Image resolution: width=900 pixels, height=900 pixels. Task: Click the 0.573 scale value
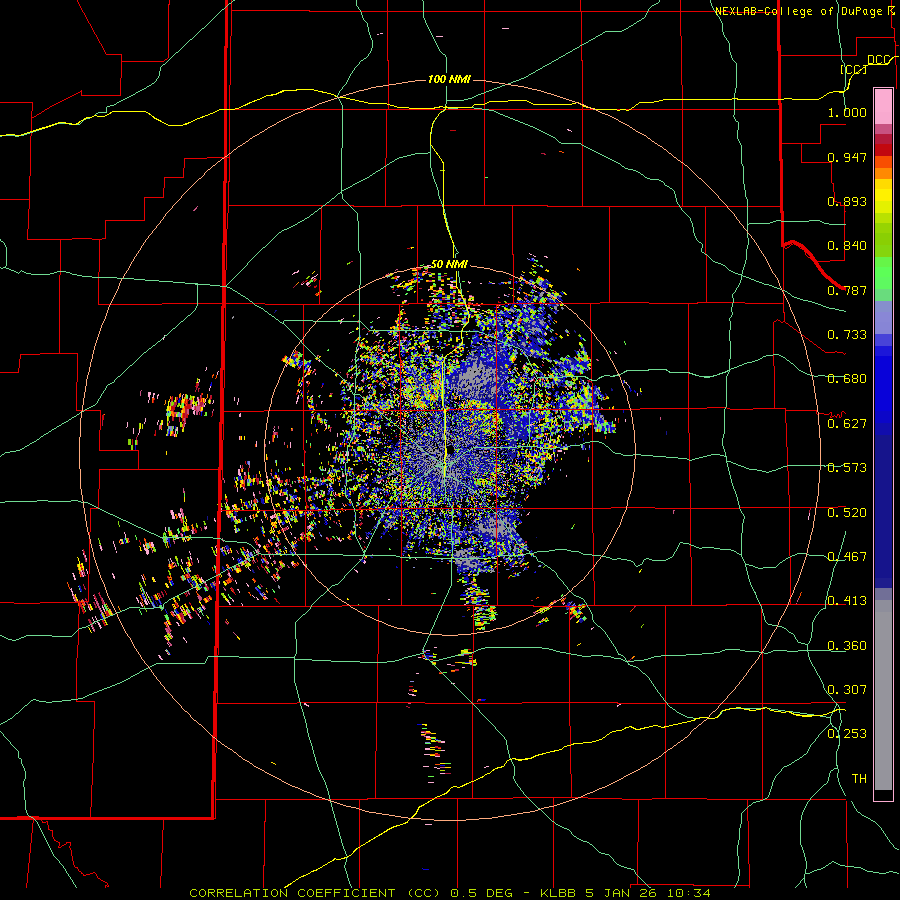[847, 468]
